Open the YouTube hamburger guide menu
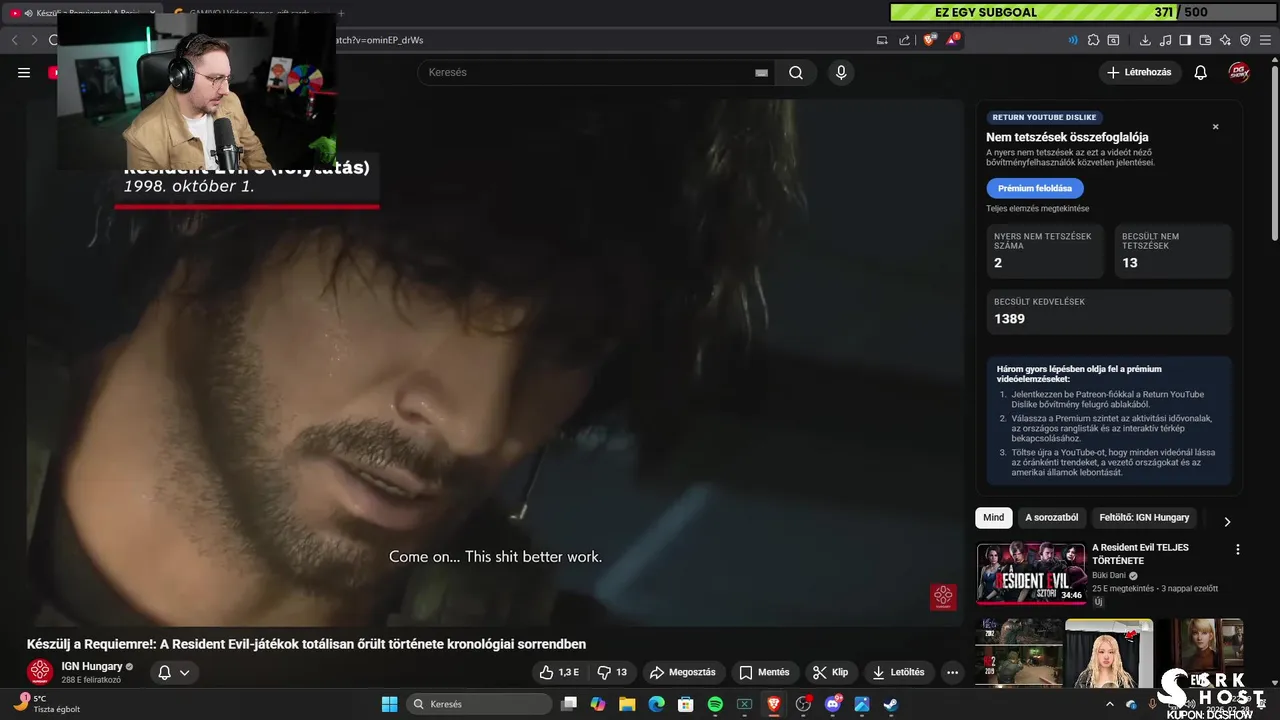Screen dimensions: 1280x720 click(x=24, y=72)
